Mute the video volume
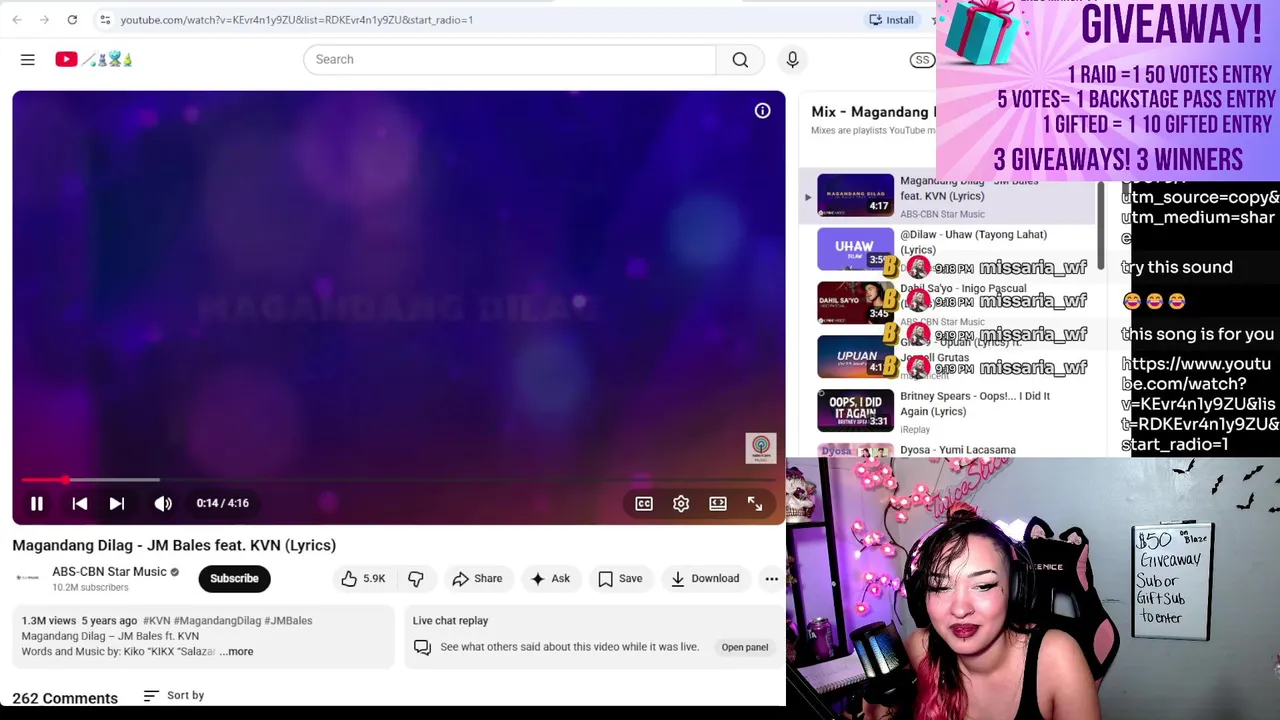Viewport: 1280px width, 720px height. coord(163,504)
